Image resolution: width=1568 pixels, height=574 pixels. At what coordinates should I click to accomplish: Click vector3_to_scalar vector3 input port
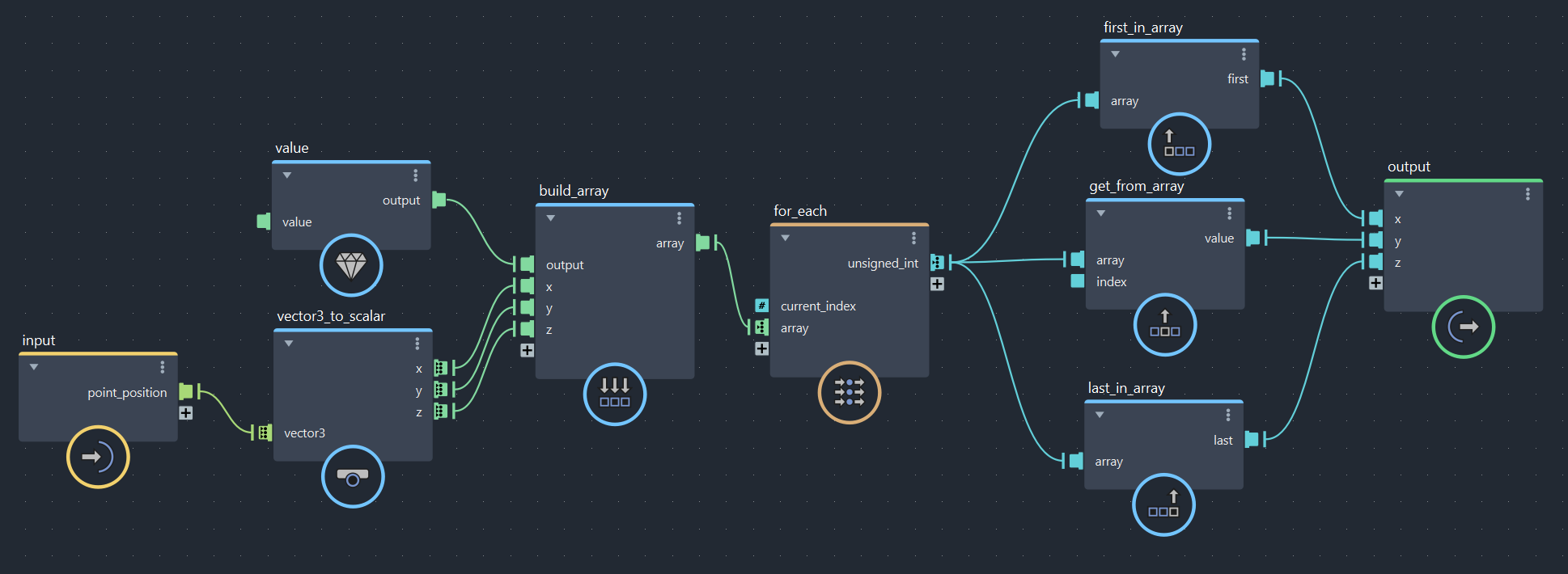click(x=265, y=433)
